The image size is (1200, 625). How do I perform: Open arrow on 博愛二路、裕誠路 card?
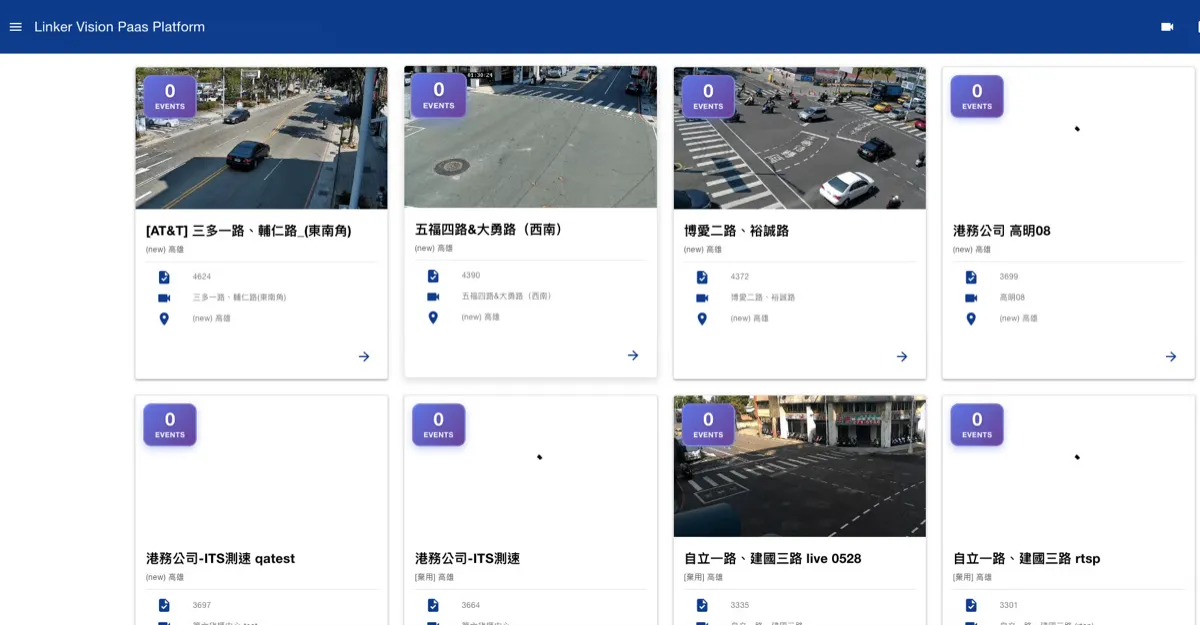pyautogui.click(x=902, y=356)
